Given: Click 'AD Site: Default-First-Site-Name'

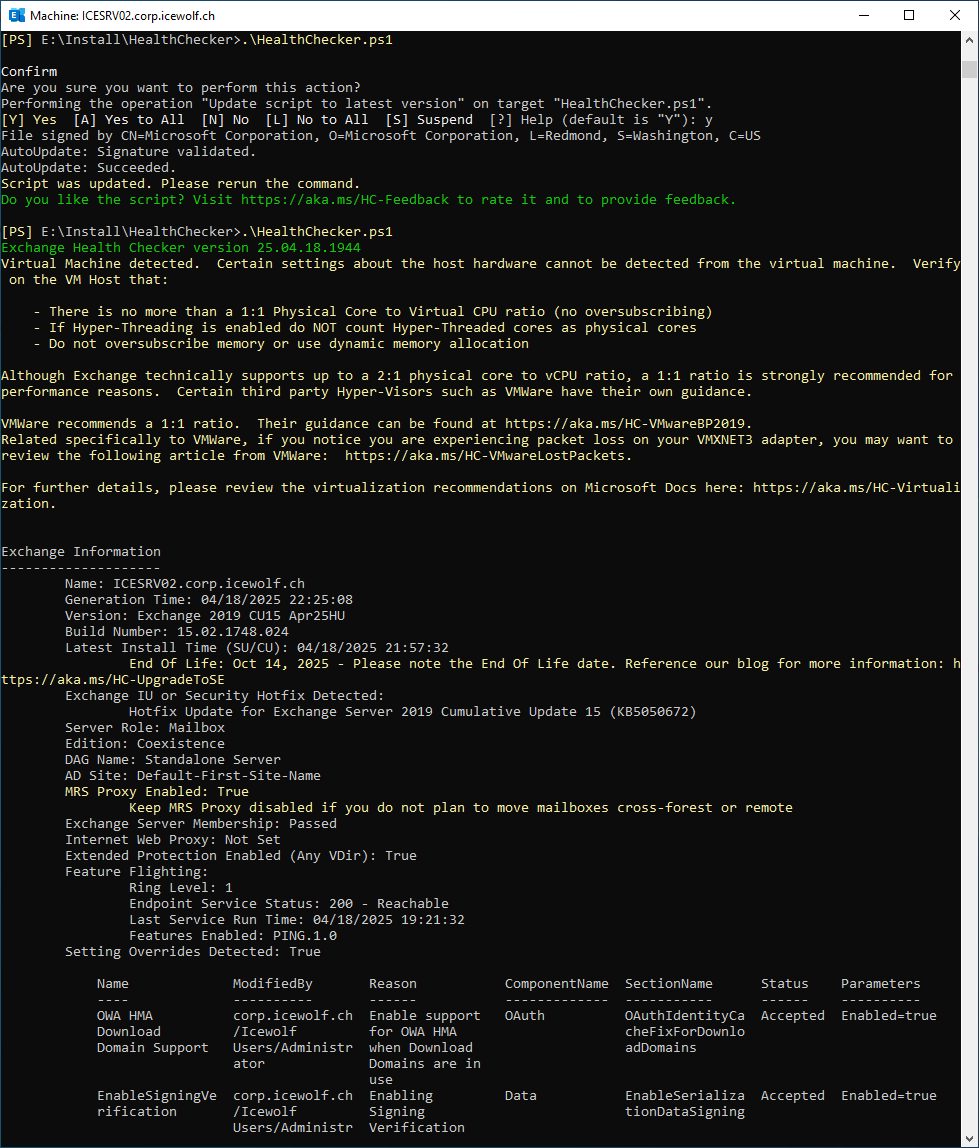Looking at the screenshot, I should click(x=193, y=776).
